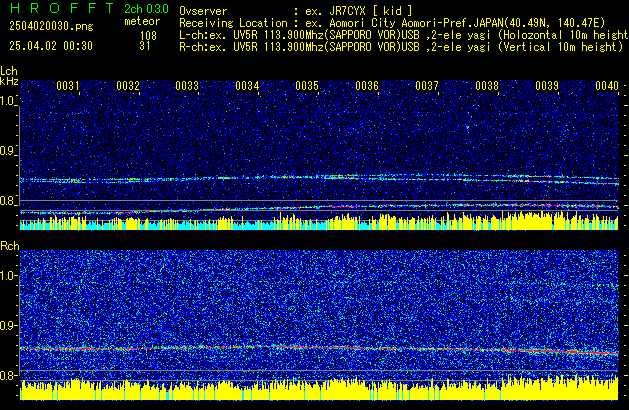Click time marker 0034
Screen dimensions: 629x410
pos(247,86)
